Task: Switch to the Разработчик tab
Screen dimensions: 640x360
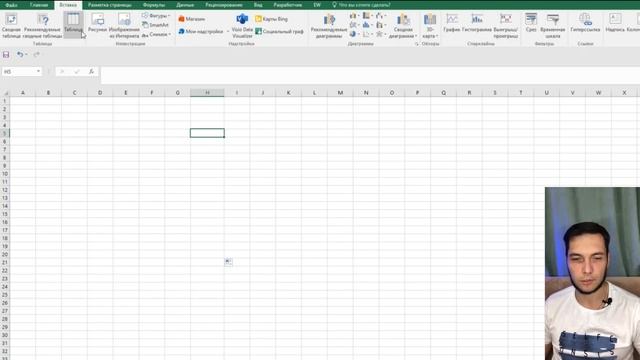Action: [288, 5]
